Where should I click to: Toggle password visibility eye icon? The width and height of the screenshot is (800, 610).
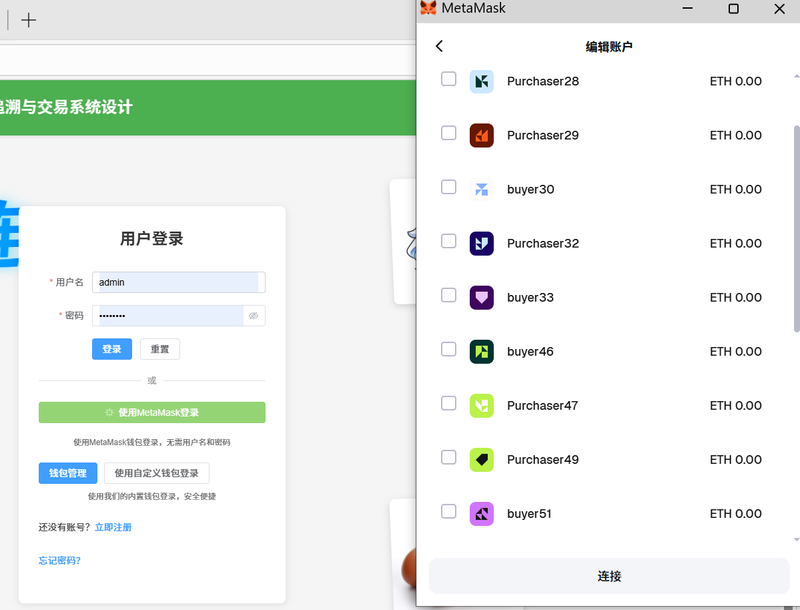pos(254,316)
